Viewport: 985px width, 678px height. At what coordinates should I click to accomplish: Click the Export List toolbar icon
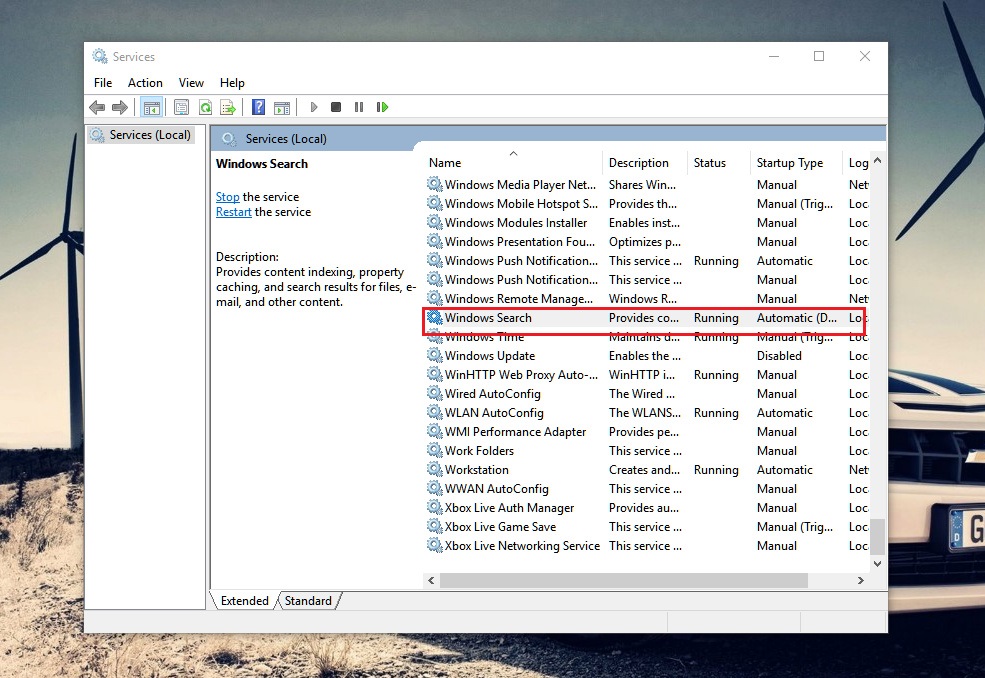(x=228, y=107)
